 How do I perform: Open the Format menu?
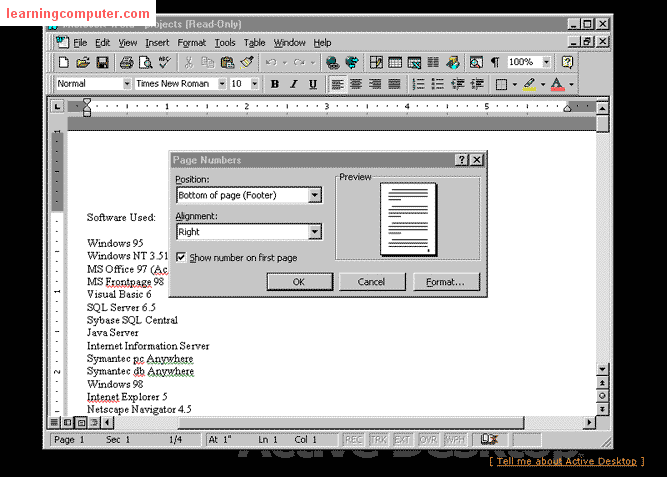click(191, 43)
